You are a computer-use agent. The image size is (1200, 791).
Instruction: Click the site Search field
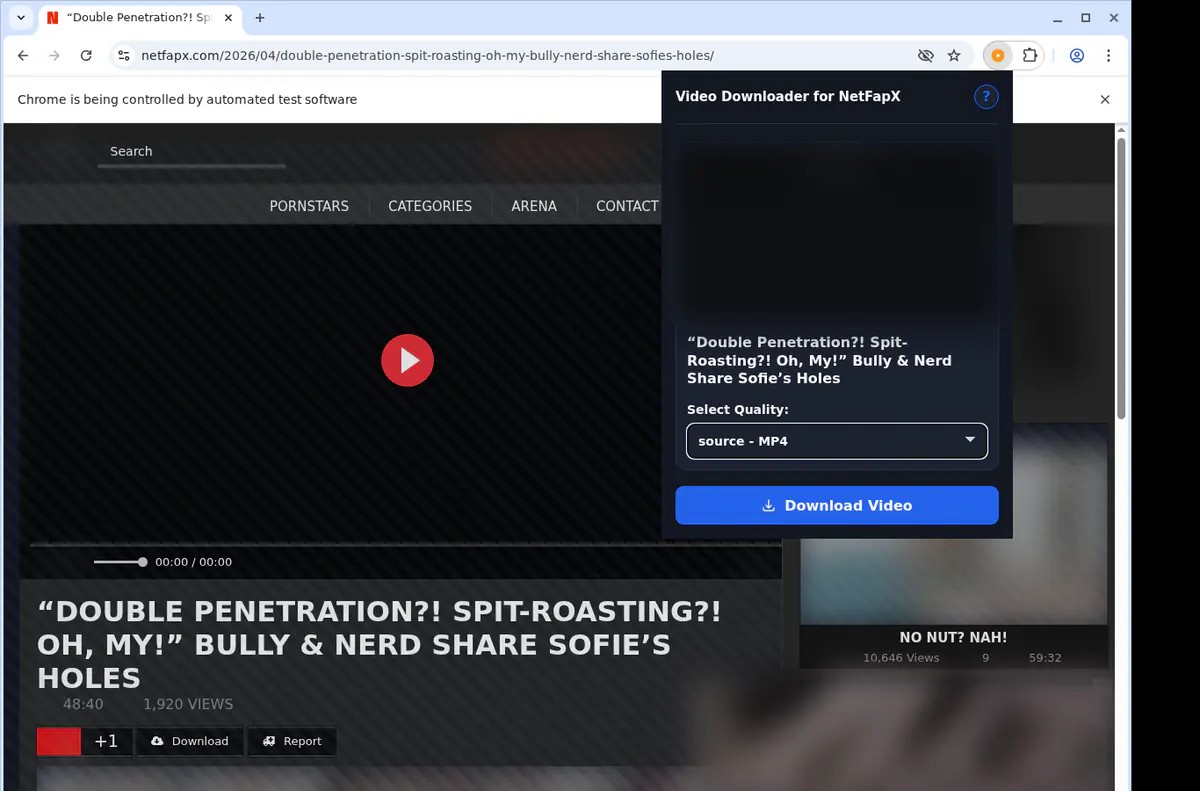point(191,152)
